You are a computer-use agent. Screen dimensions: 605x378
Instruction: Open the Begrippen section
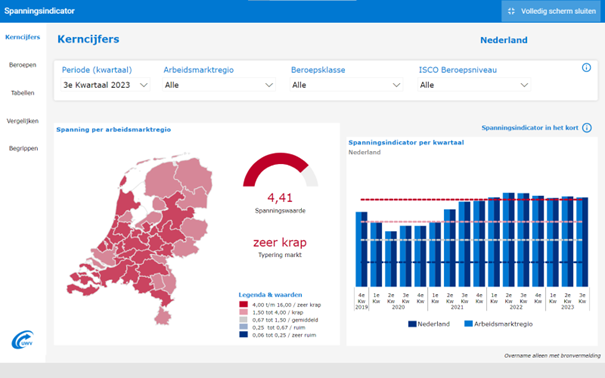pyautogui.click(x=23, y=148)
